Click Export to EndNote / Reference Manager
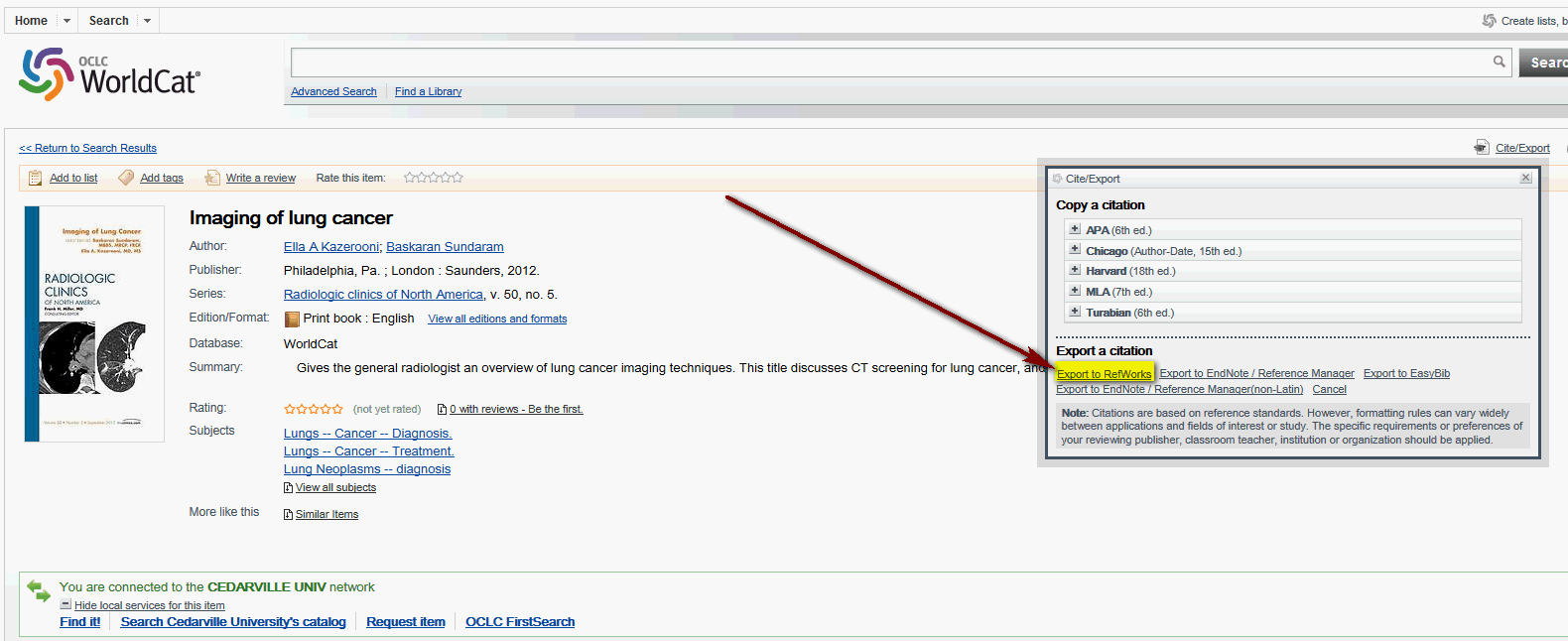This screenshot has height=641, width=1568. (x=1256, y=373)
